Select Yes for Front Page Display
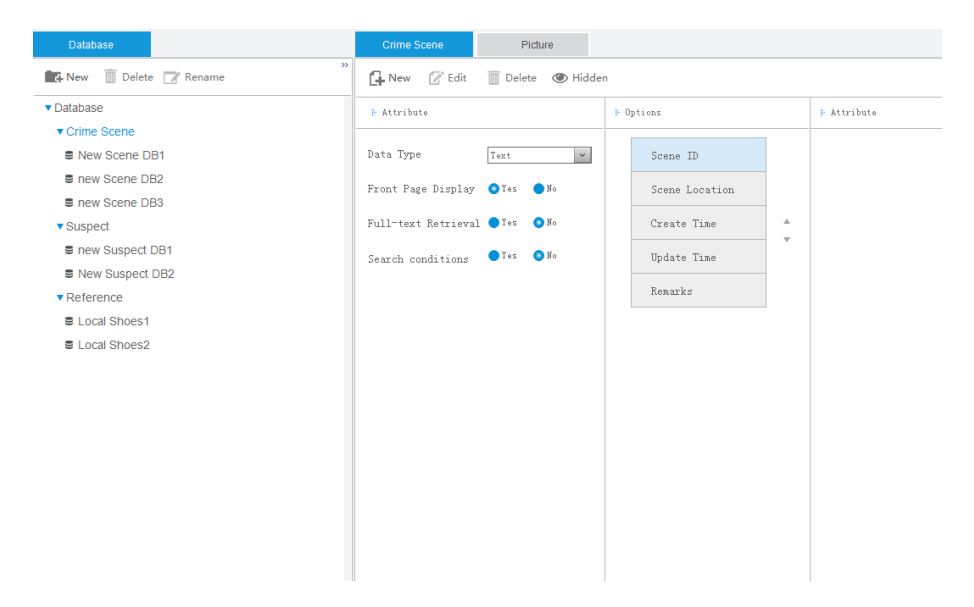The width and height of the screenshot is (974, 607). (493, 188)
